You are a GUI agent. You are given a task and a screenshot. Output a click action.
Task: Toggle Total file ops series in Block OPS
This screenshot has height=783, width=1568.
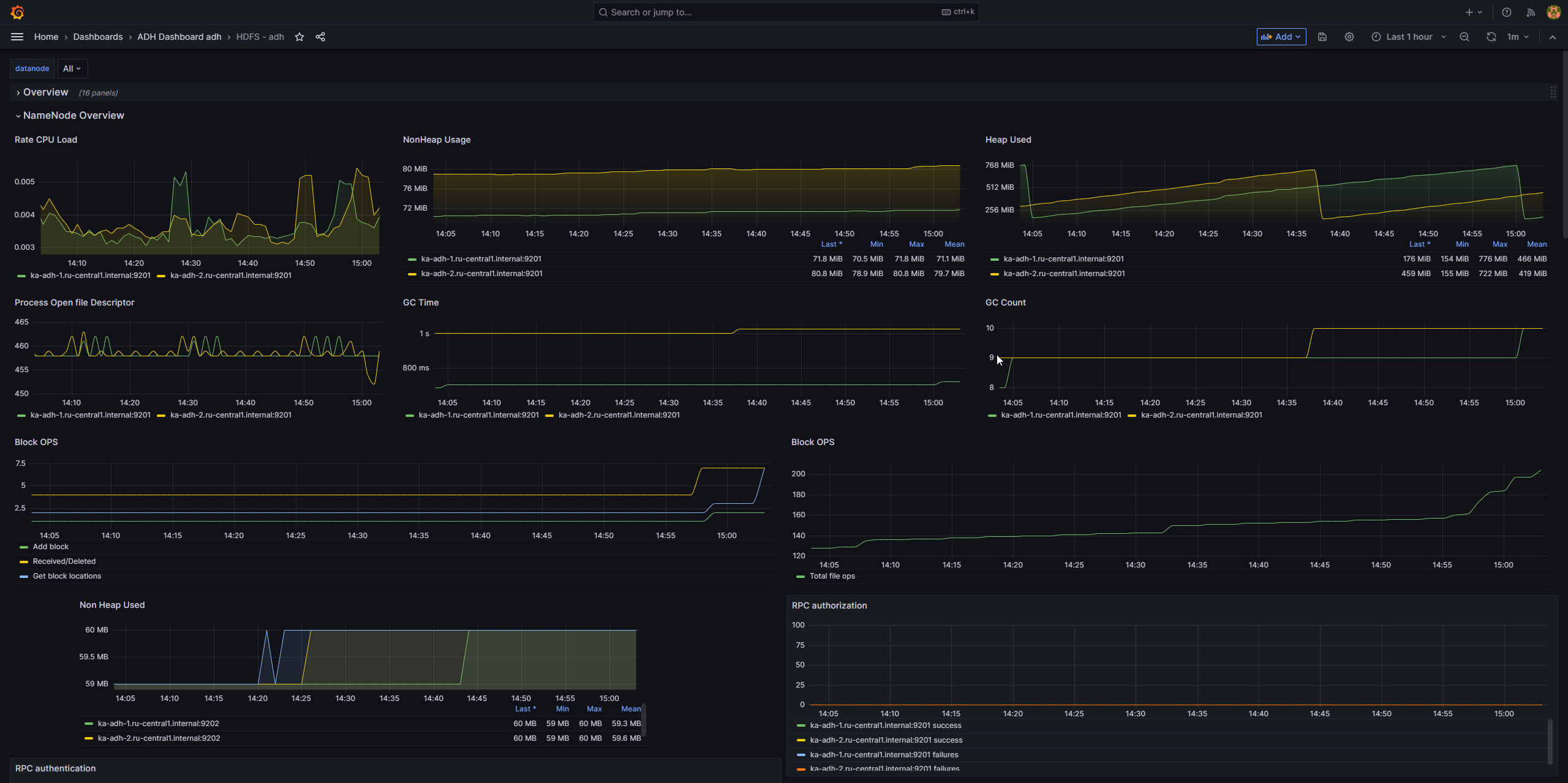(x=832, y=576)
